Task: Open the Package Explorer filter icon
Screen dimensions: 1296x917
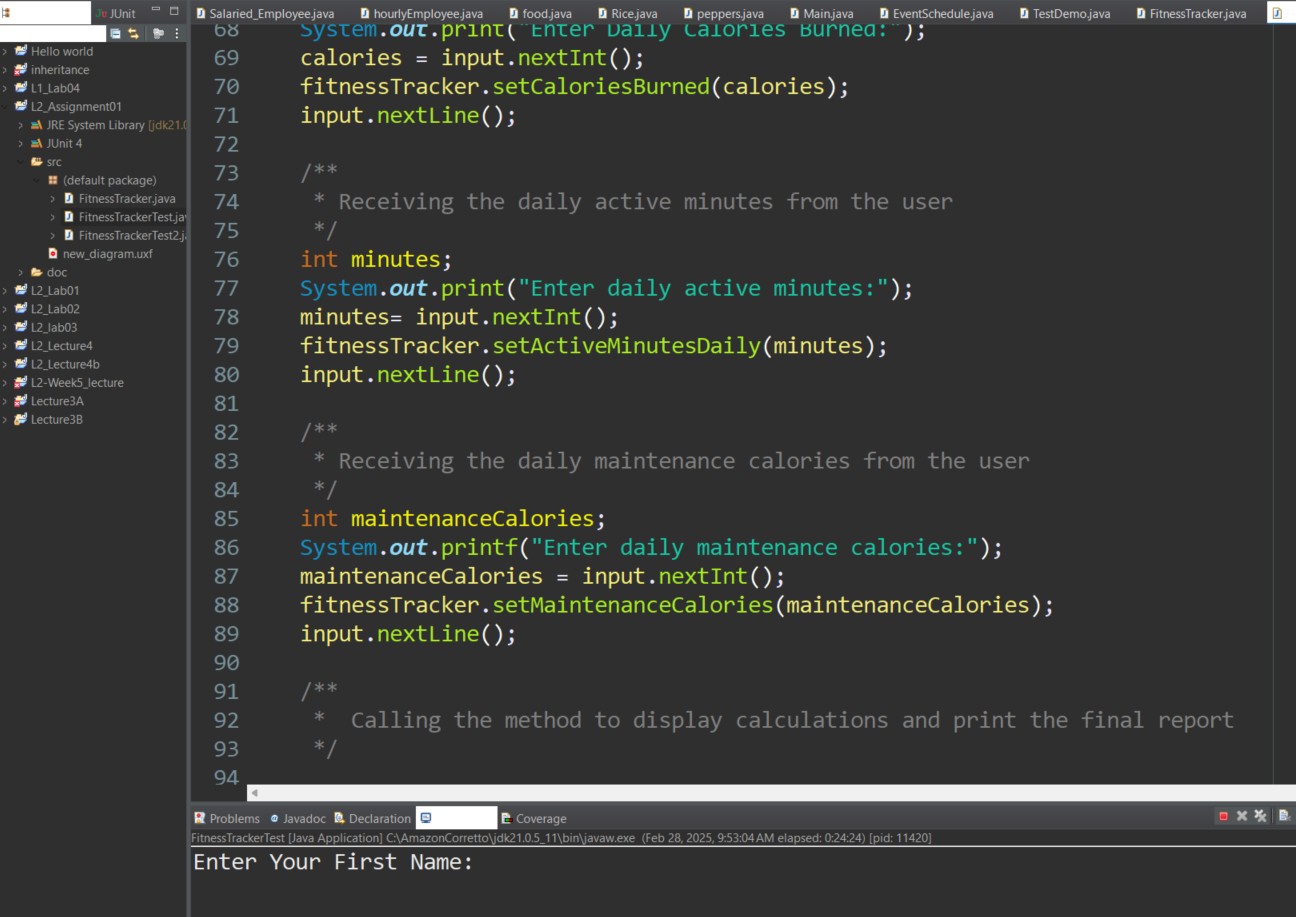Action: coord(158,33)
